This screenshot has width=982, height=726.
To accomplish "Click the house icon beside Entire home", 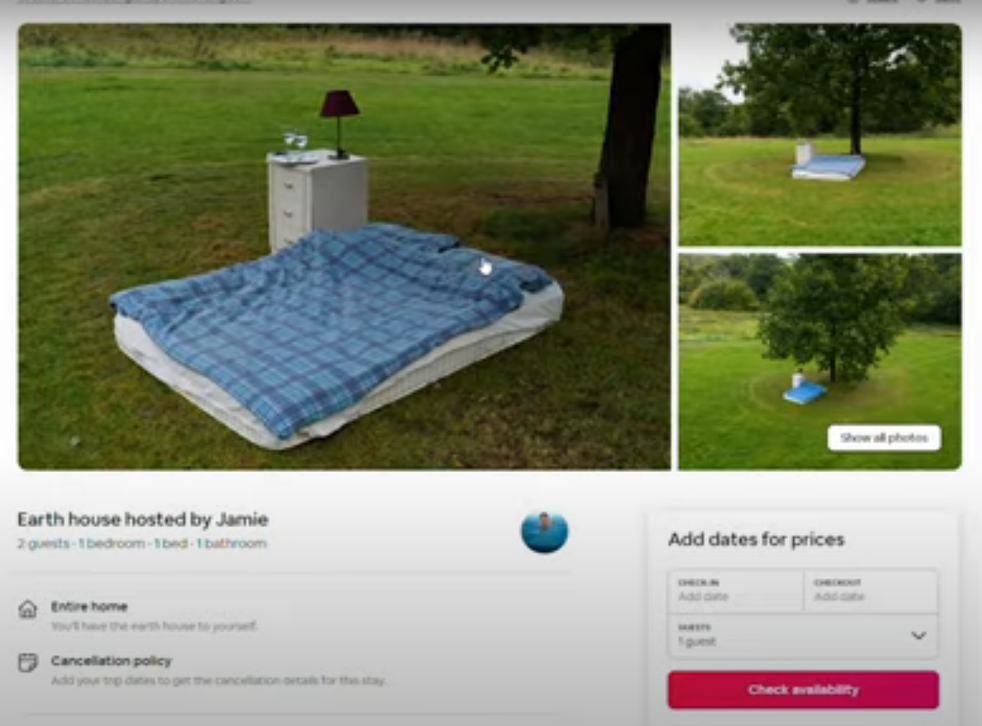I will tap(28, 609).
